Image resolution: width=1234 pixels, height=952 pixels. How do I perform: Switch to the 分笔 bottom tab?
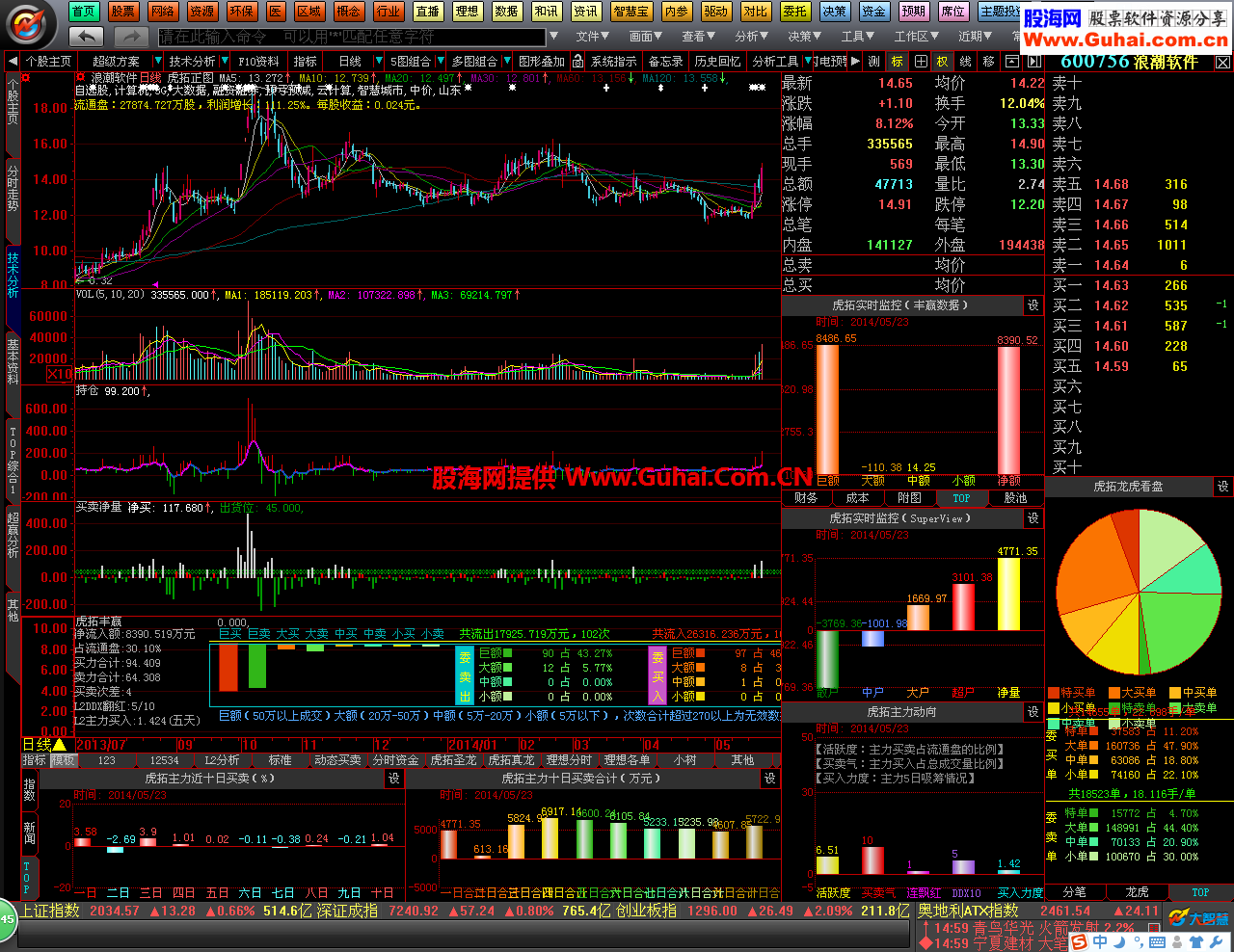coord(1074,892)
